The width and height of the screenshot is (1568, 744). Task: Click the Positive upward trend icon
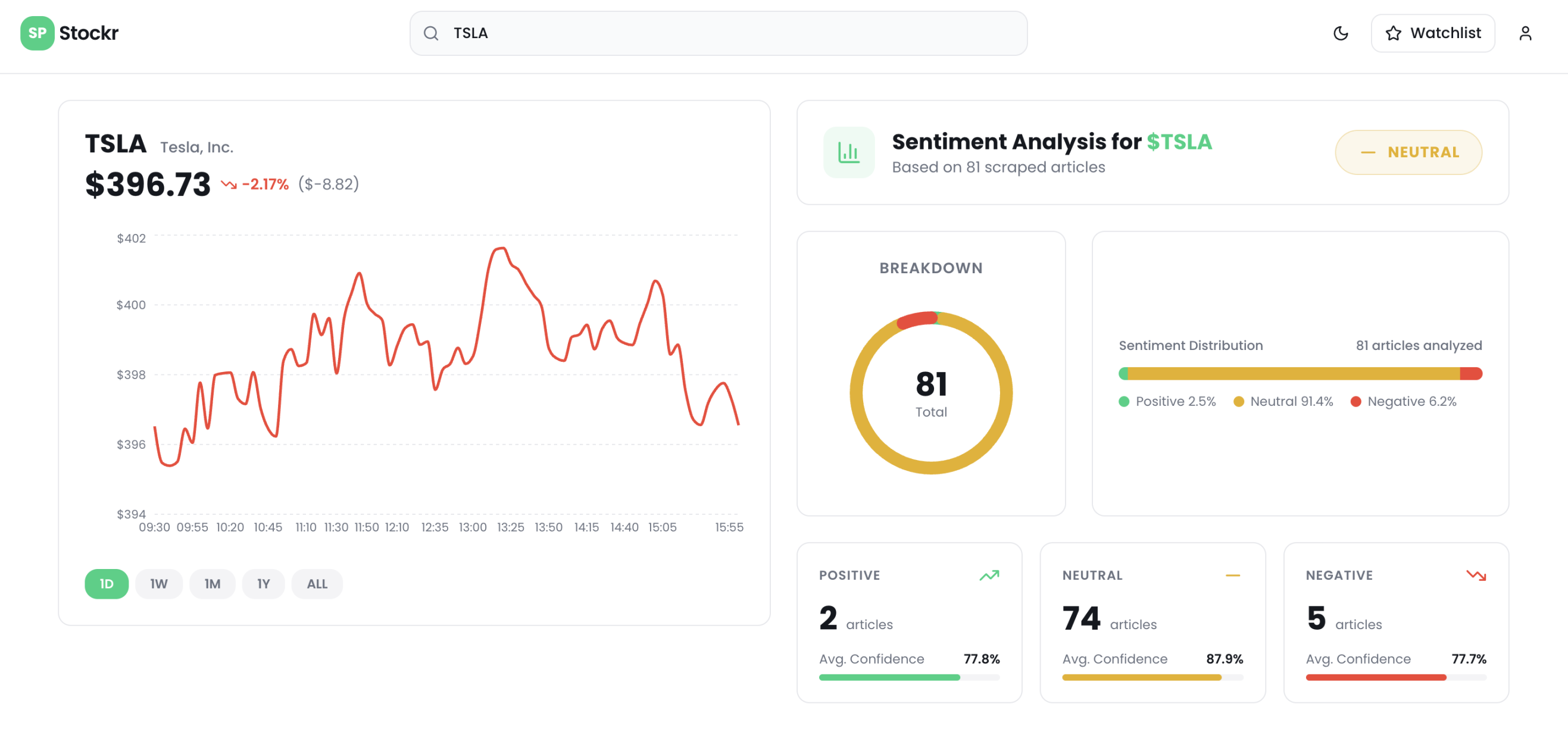click(989, 576)
